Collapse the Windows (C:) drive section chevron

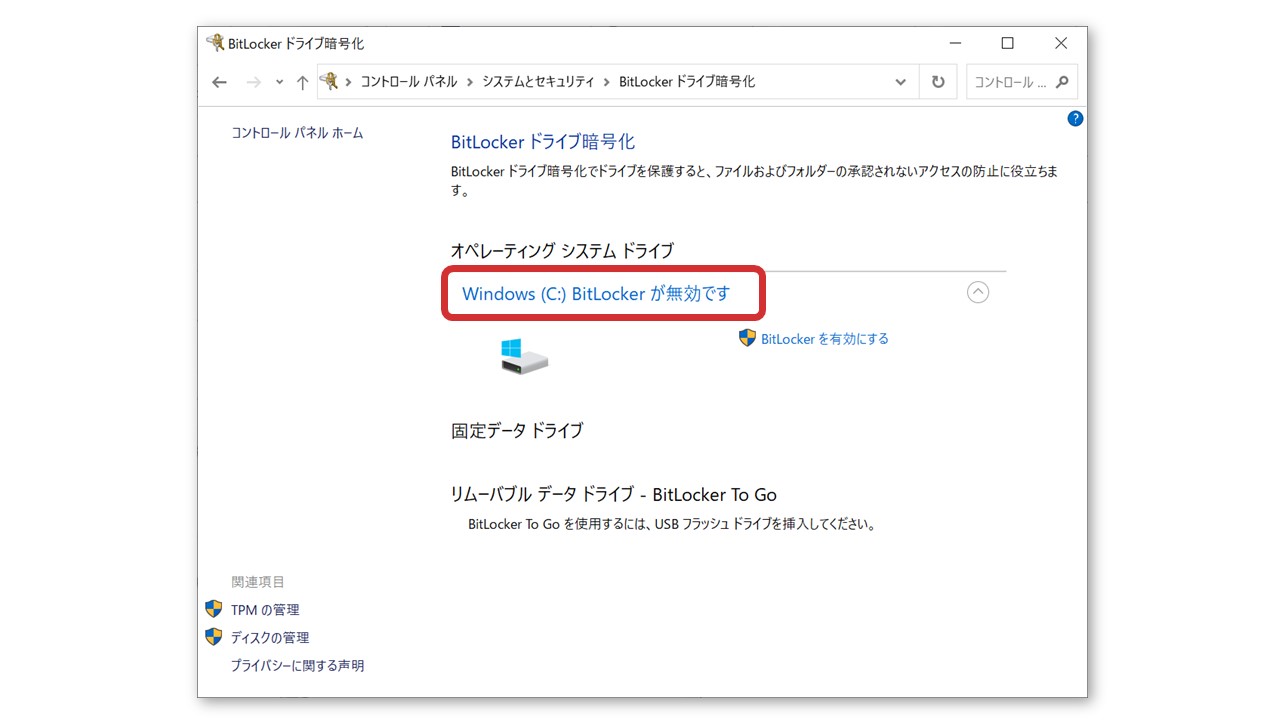(x=978, y=292)
